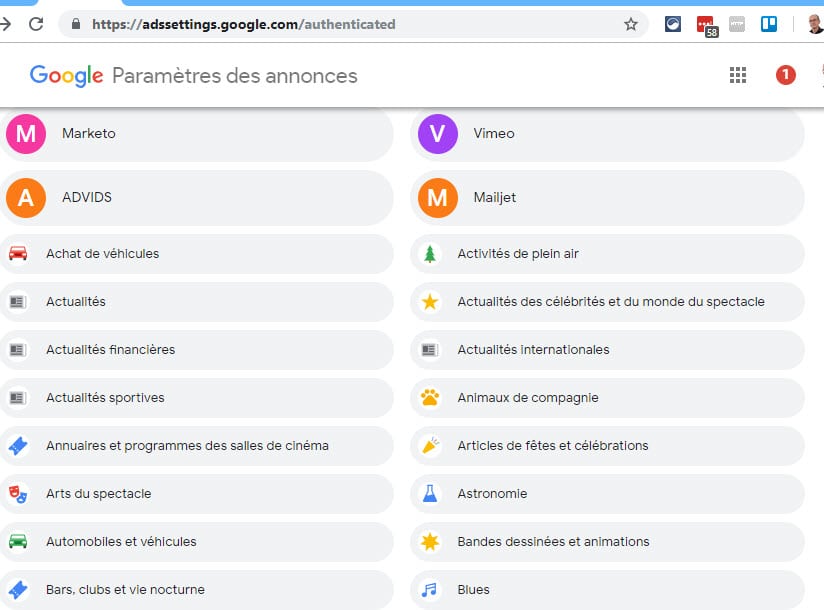This screenshot has width=824, height=610.
Task: Click the party popper icon for Articles de fêtes
Action: [x=430, y=445]
